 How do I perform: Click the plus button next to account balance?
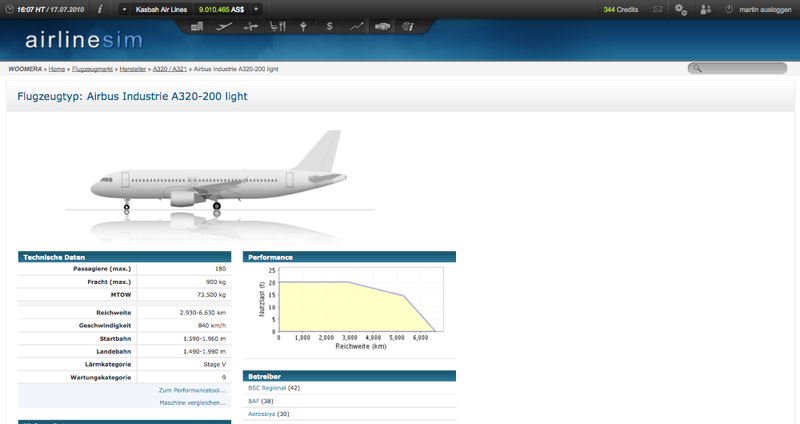(256, 9)
